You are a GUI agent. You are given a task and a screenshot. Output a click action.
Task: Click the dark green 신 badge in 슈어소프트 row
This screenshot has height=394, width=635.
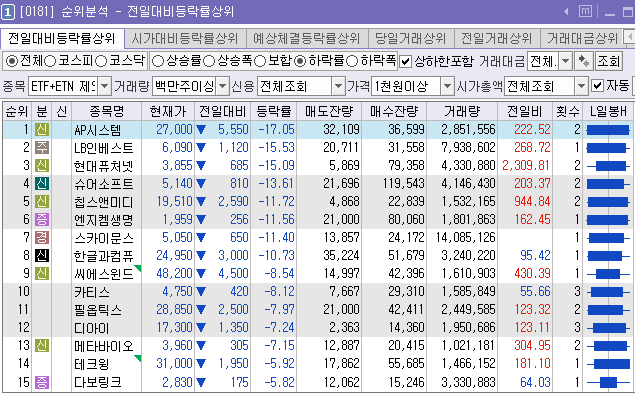pyautogui.click(x=42, y=183)
